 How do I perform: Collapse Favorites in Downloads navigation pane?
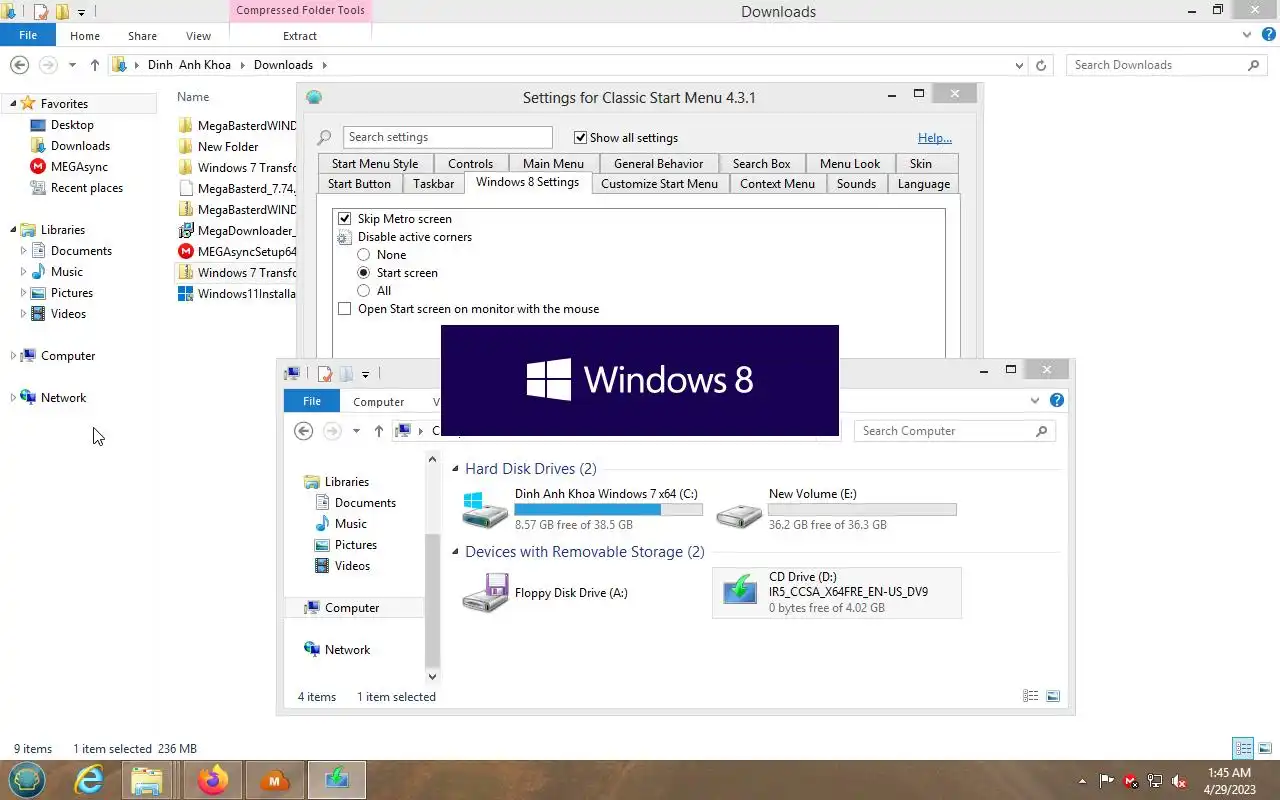(x=13, y=104)
